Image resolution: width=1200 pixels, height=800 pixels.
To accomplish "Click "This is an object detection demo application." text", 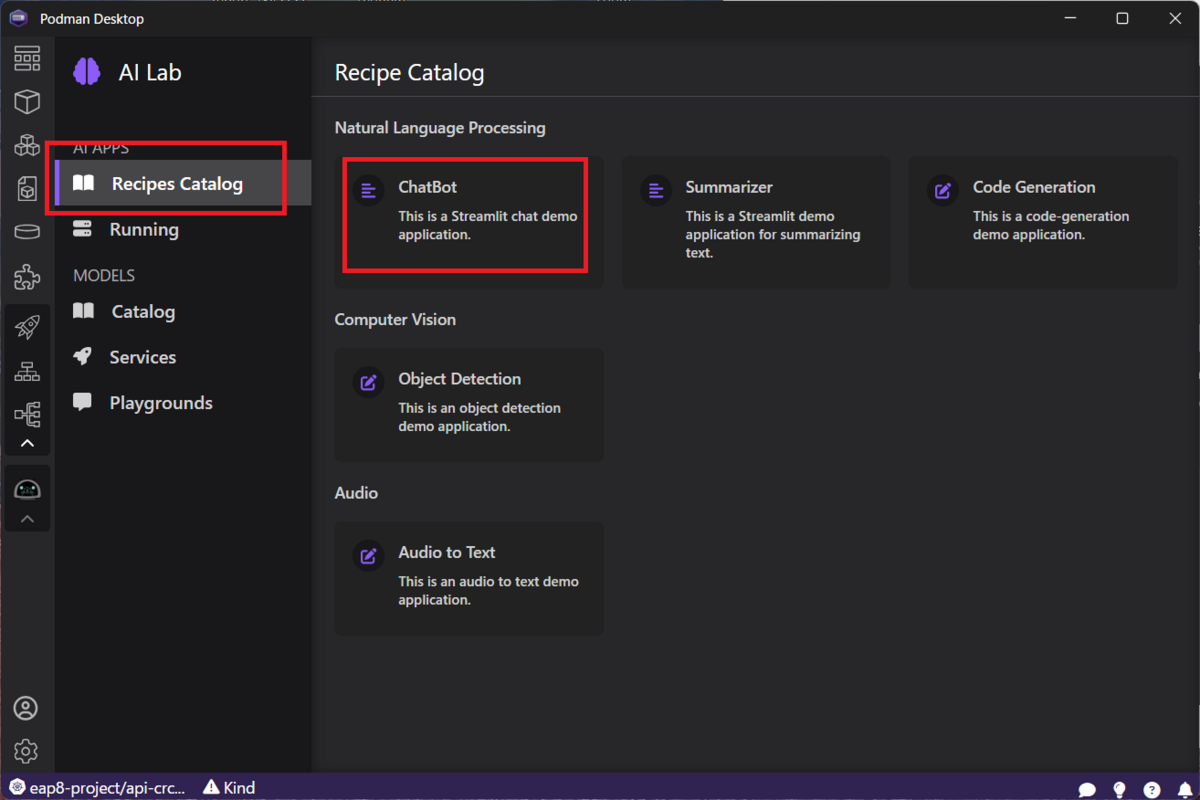I will tap(480, 417).
